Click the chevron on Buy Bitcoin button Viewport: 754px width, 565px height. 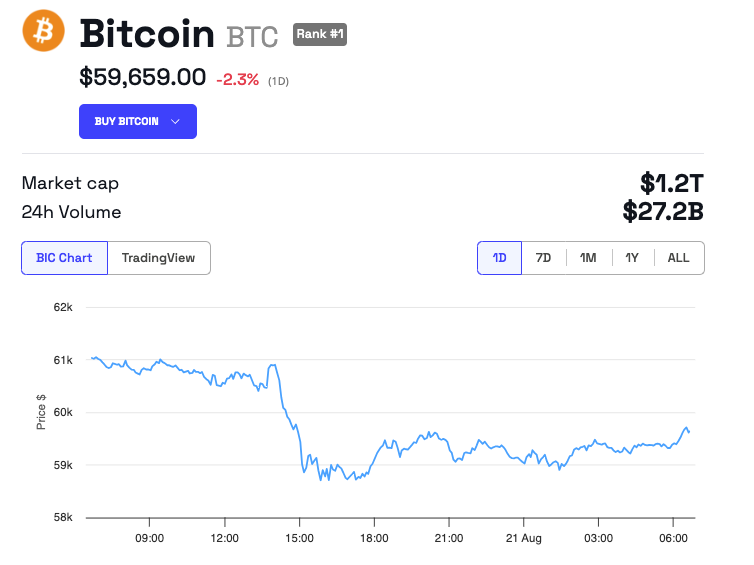176,121
